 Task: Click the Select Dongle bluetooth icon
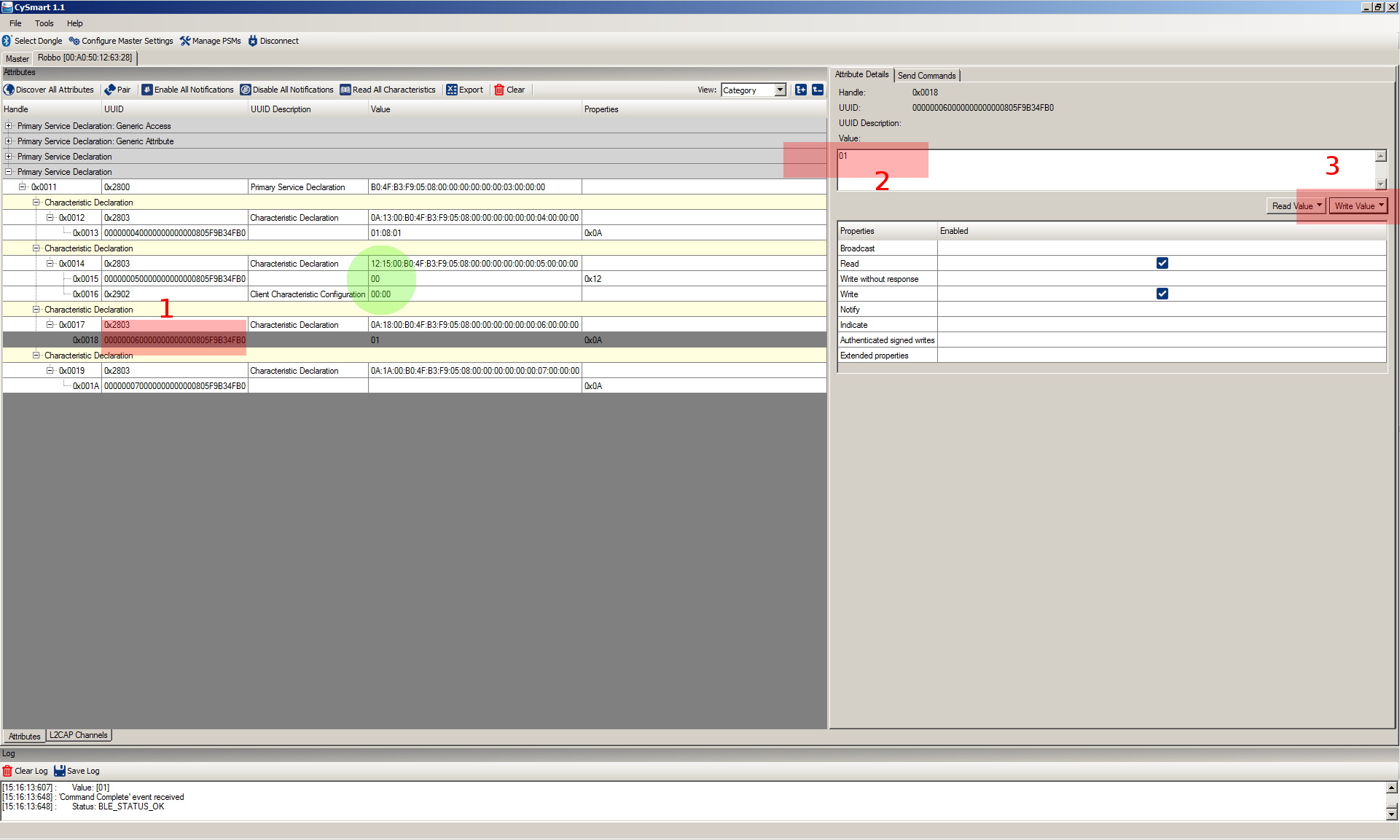coord(7,41)
